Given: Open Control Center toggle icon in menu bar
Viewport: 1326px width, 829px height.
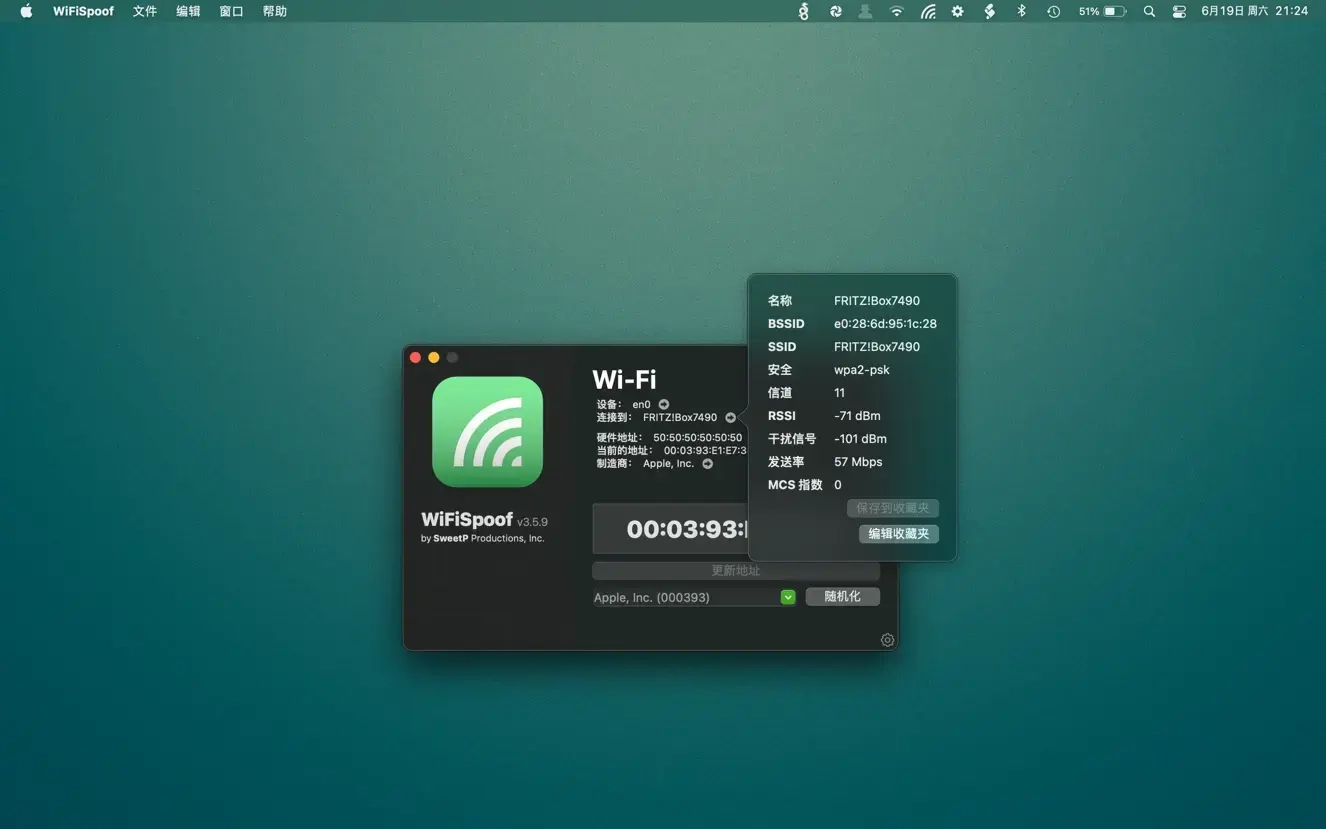Looking at the screenshot, I should pyautogui.click(x=1179, y=12).
